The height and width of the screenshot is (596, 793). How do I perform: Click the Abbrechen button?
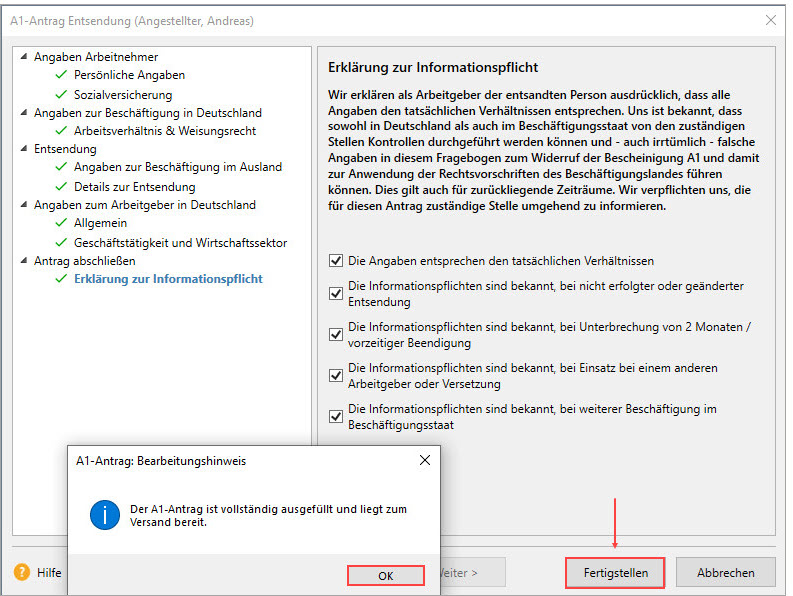[x=726, y=573]
